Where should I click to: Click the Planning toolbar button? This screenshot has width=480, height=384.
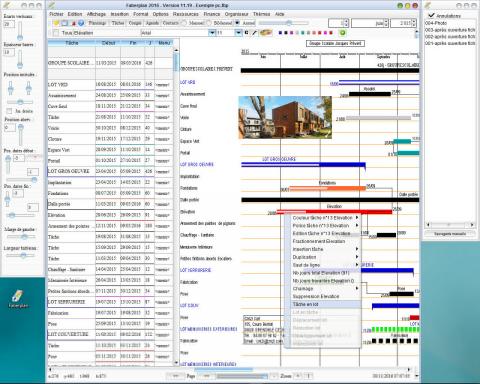(x=97, y=23)
